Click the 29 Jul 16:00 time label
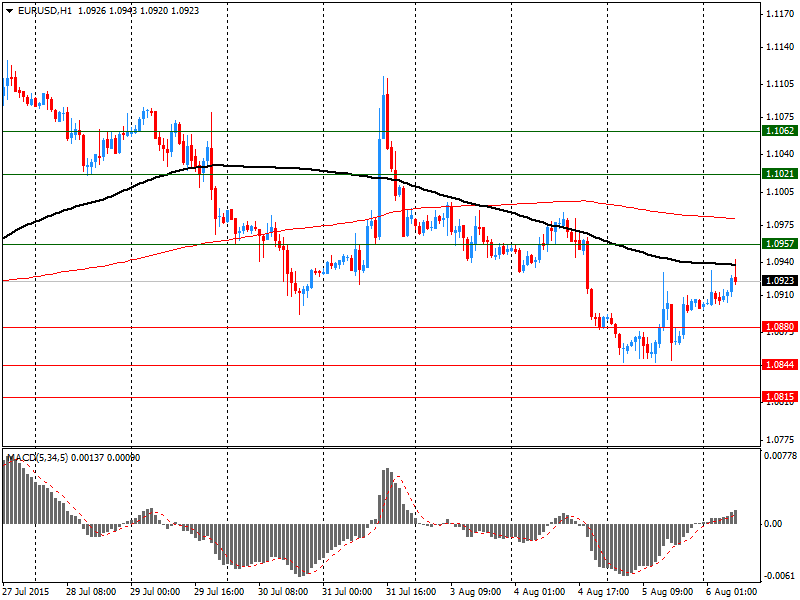This screenshot has width=800, height=600. point(219,592)
